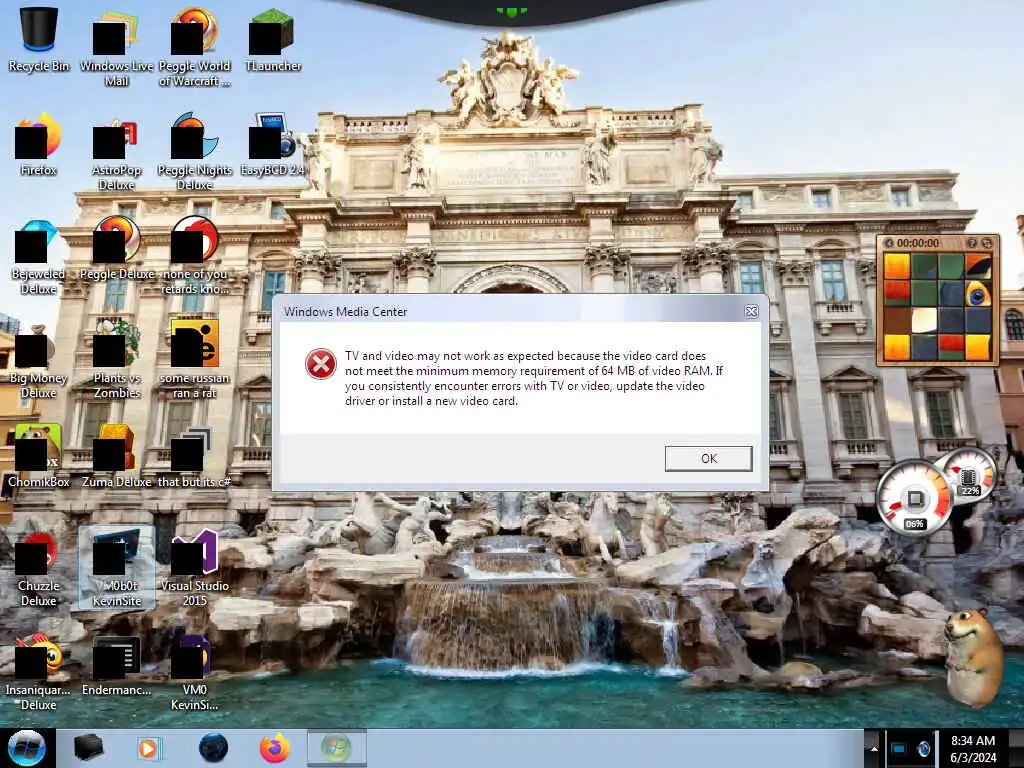Click the RAM meter gadget showing 22%

tap(969, 475)
